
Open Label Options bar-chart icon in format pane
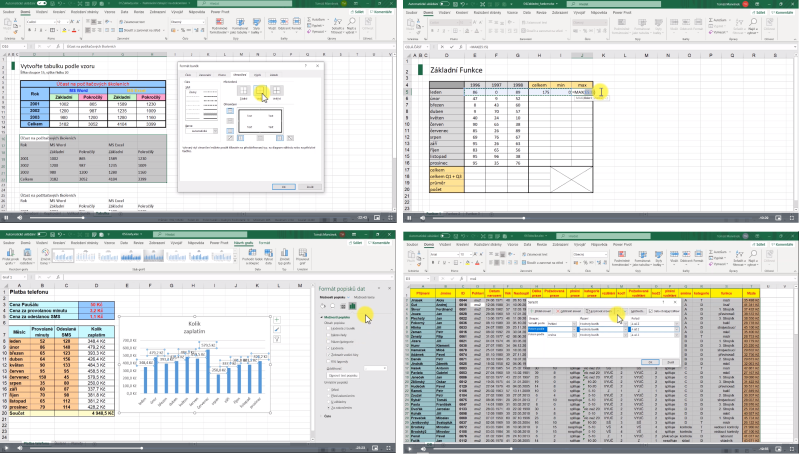(x=353, y=306)
